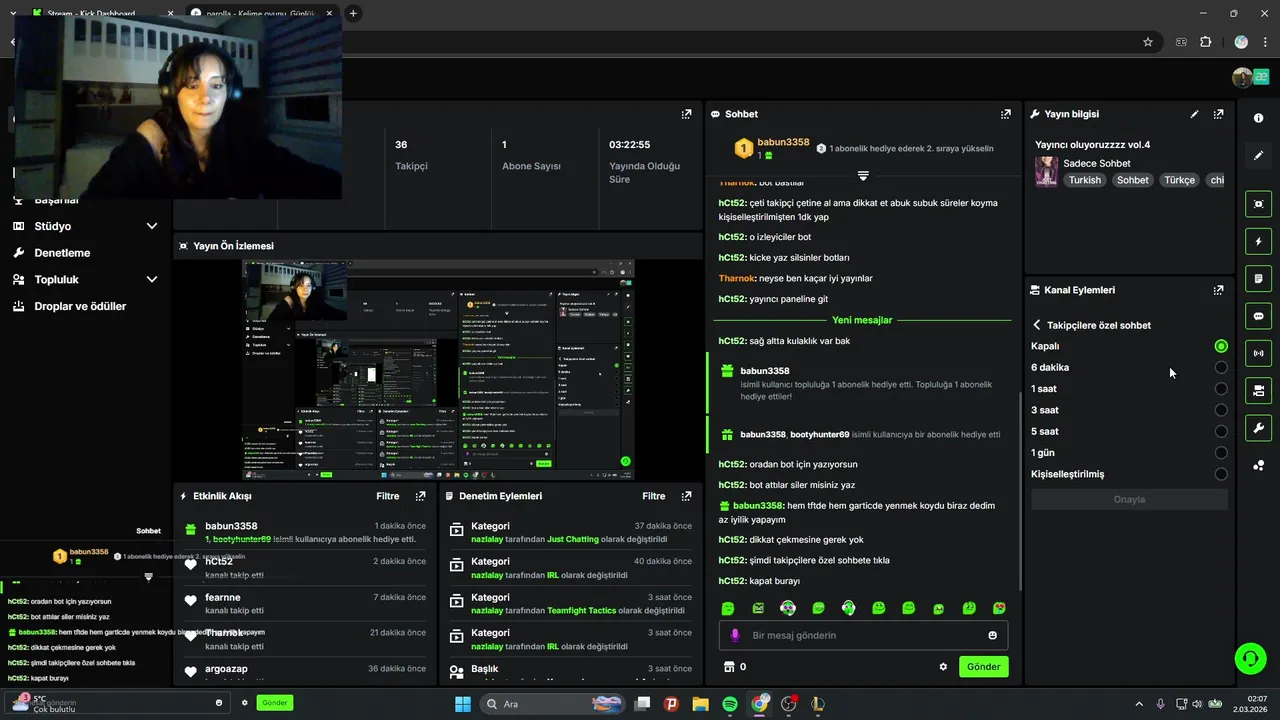
Task: Pop out the Kanal Eylemleri panel
Action: [1218, 290]
